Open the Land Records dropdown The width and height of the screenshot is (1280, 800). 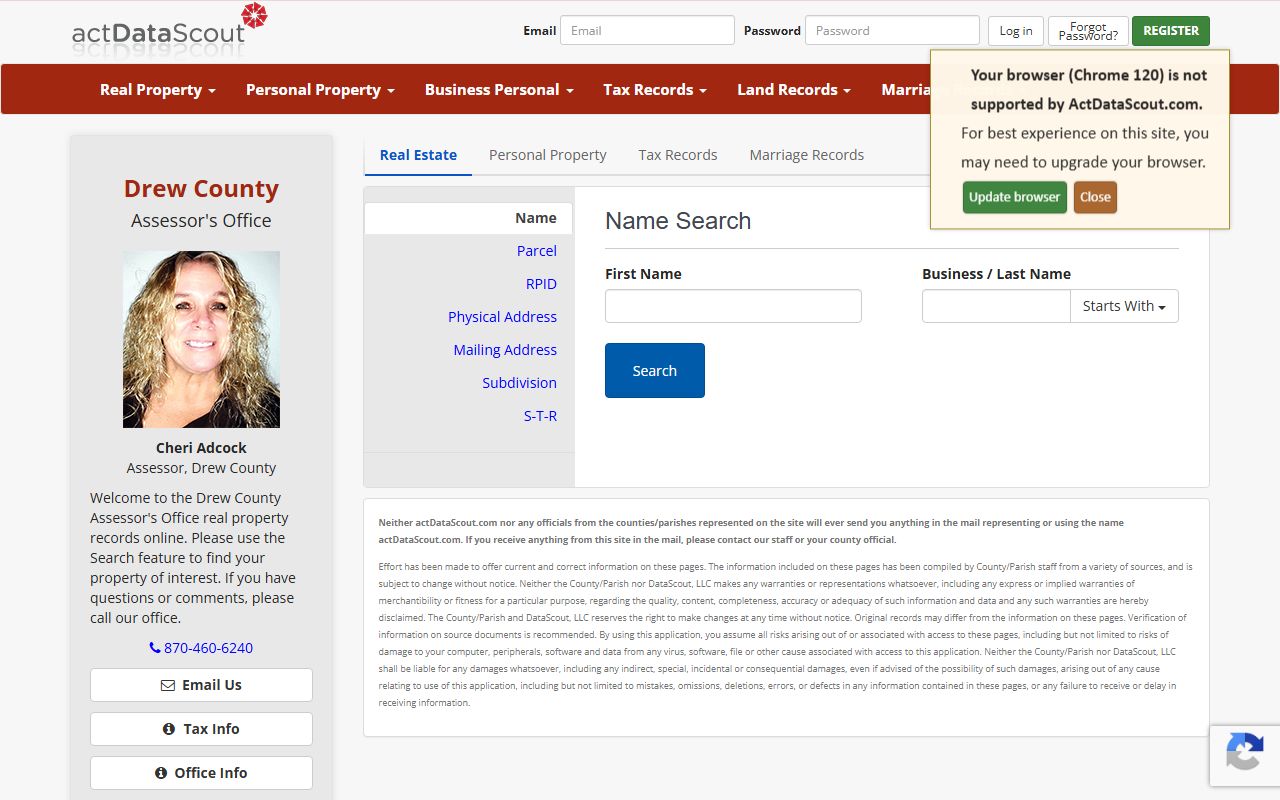[794, 89]
